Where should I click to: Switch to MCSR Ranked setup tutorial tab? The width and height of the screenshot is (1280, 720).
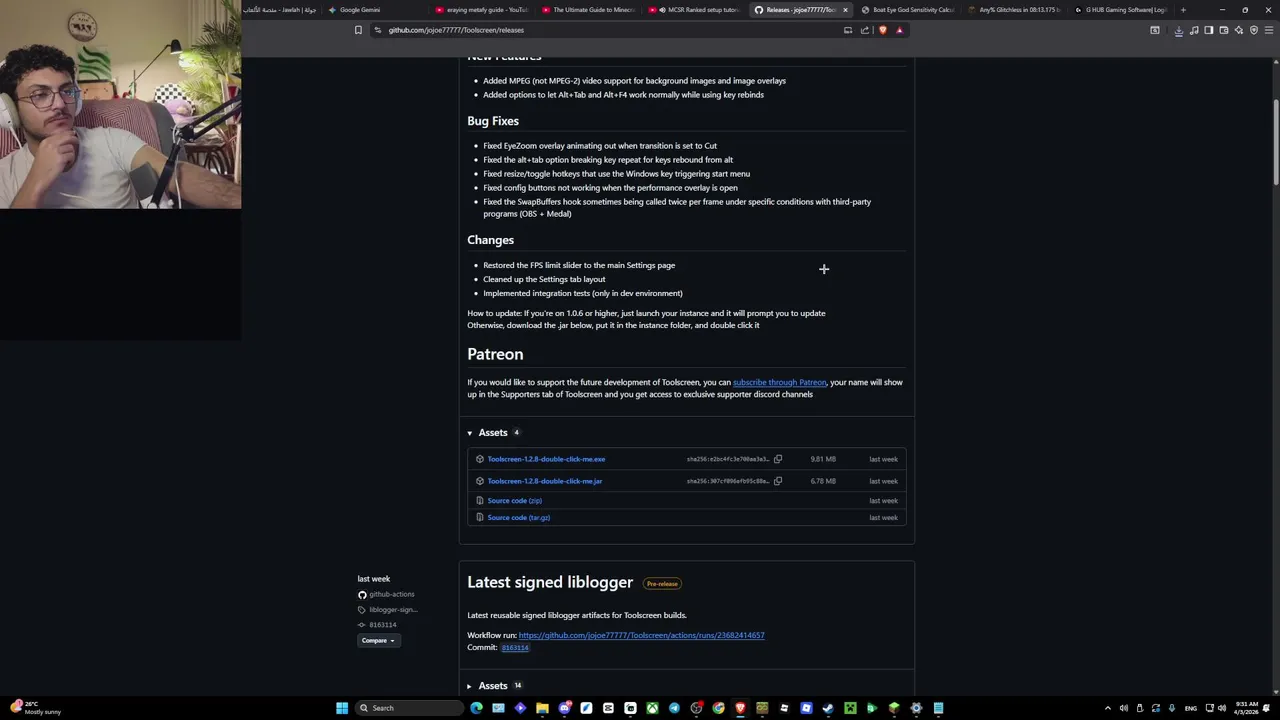point(696,10)
